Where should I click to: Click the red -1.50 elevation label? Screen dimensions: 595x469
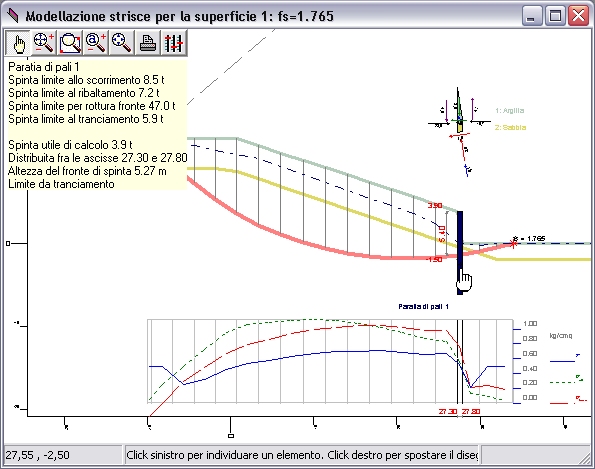pyautogui.click(x=434, y=260)
